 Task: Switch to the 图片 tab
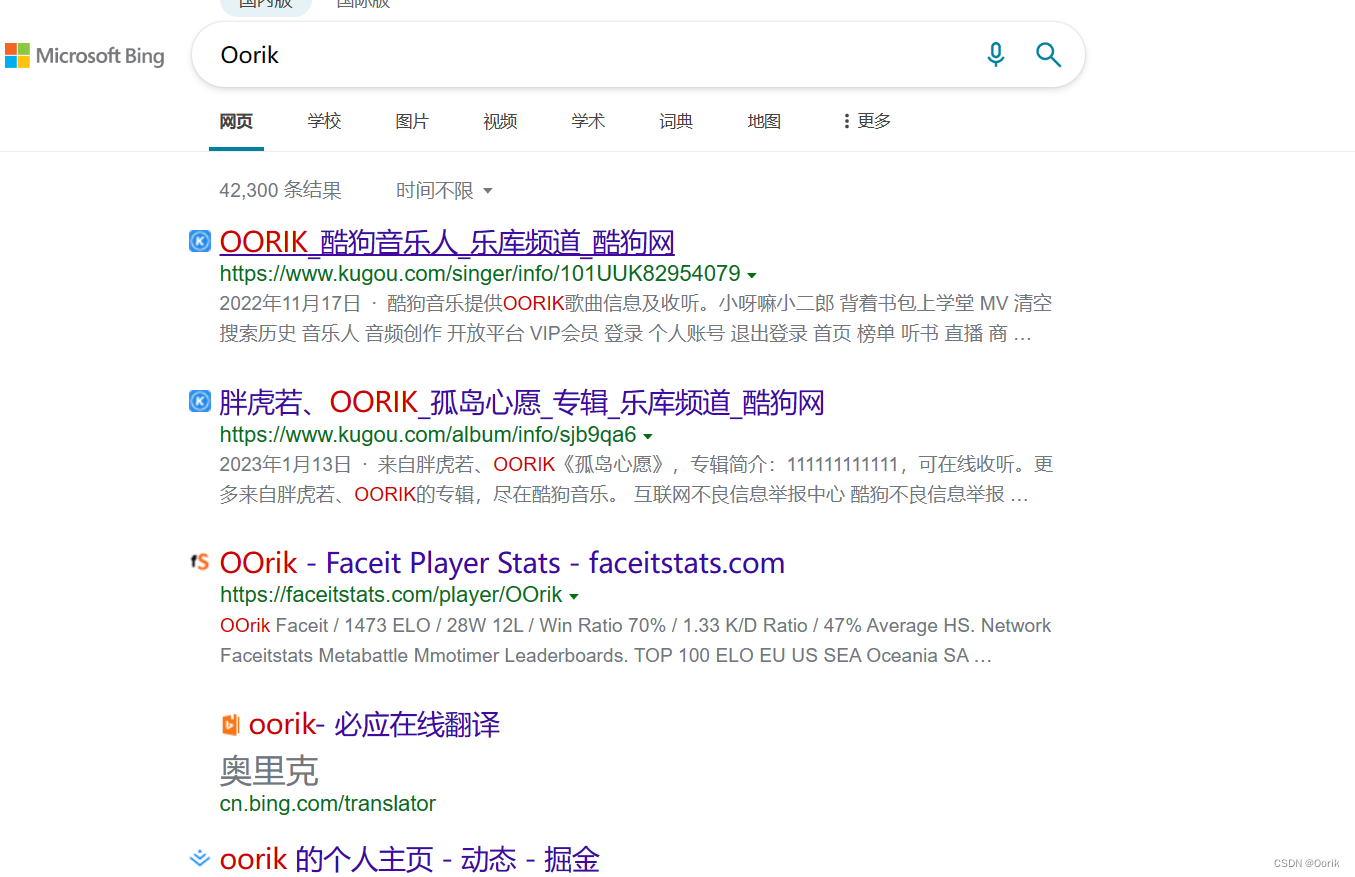[x=412, y=121]
